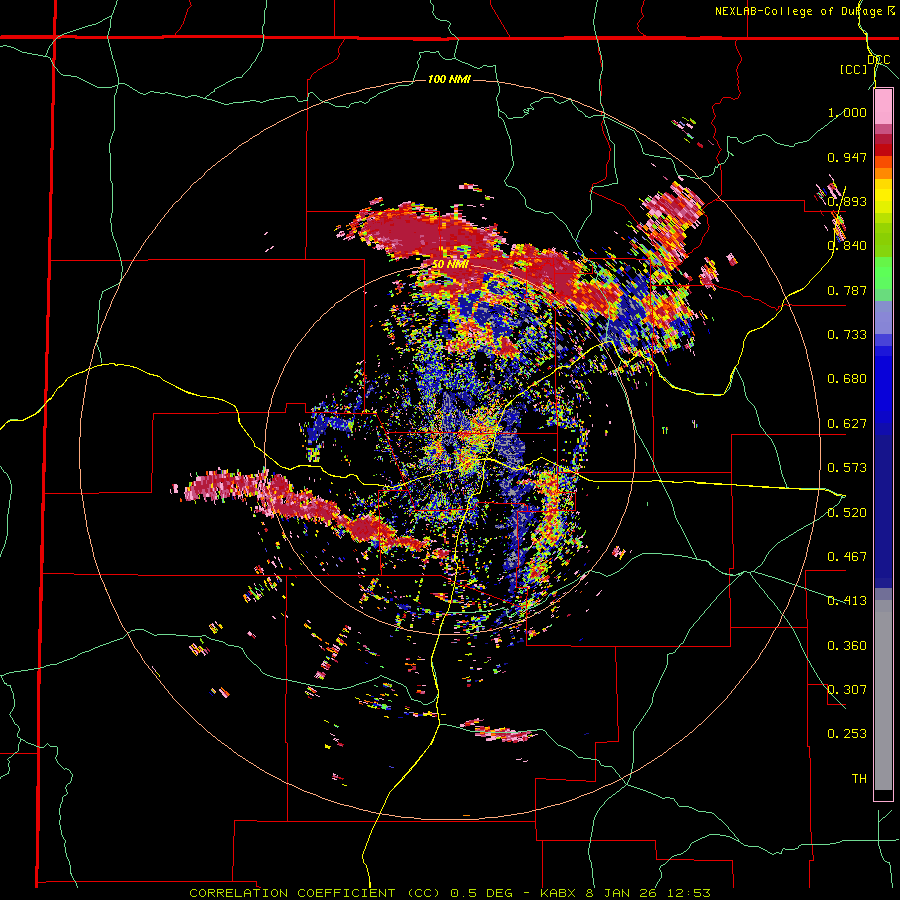Viewport: 900px width, 900px height.
Task: Click the bright green band of color bar
Action: tap(883, 273)
